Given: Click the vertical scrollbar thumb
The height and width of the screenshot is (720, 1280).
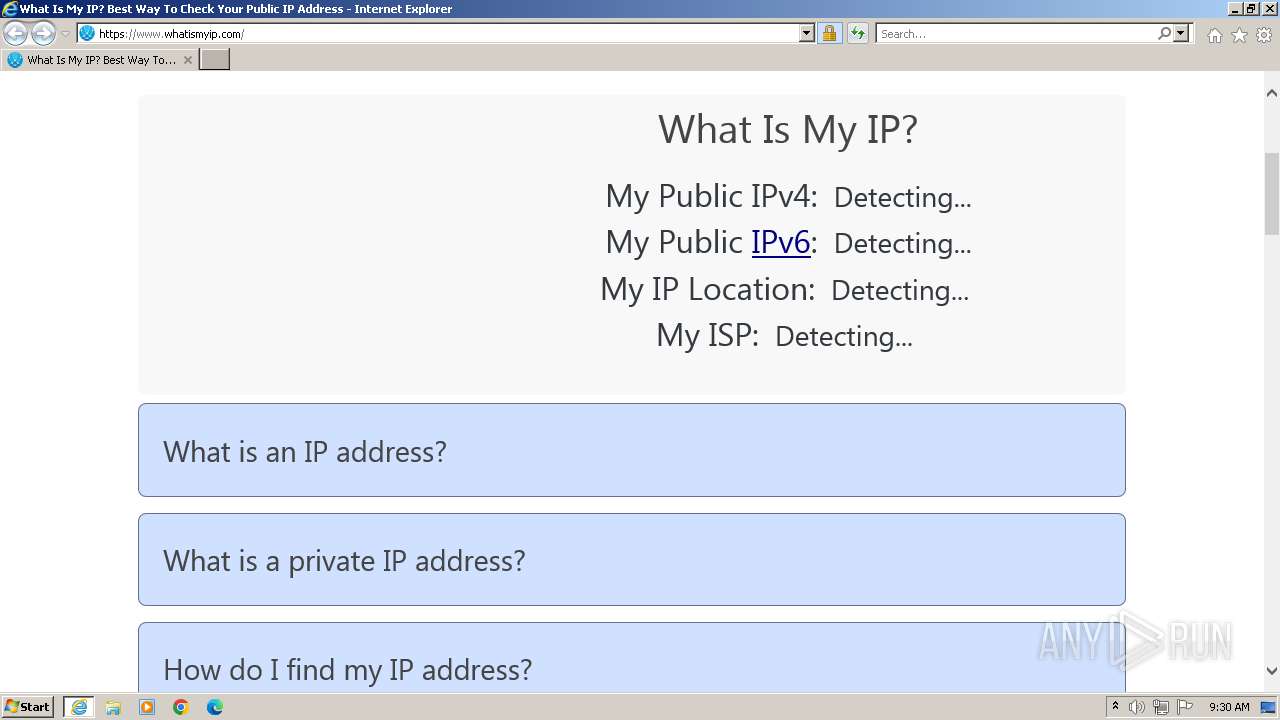Looking at the screenshot, I should click(x=1272, y=193).
